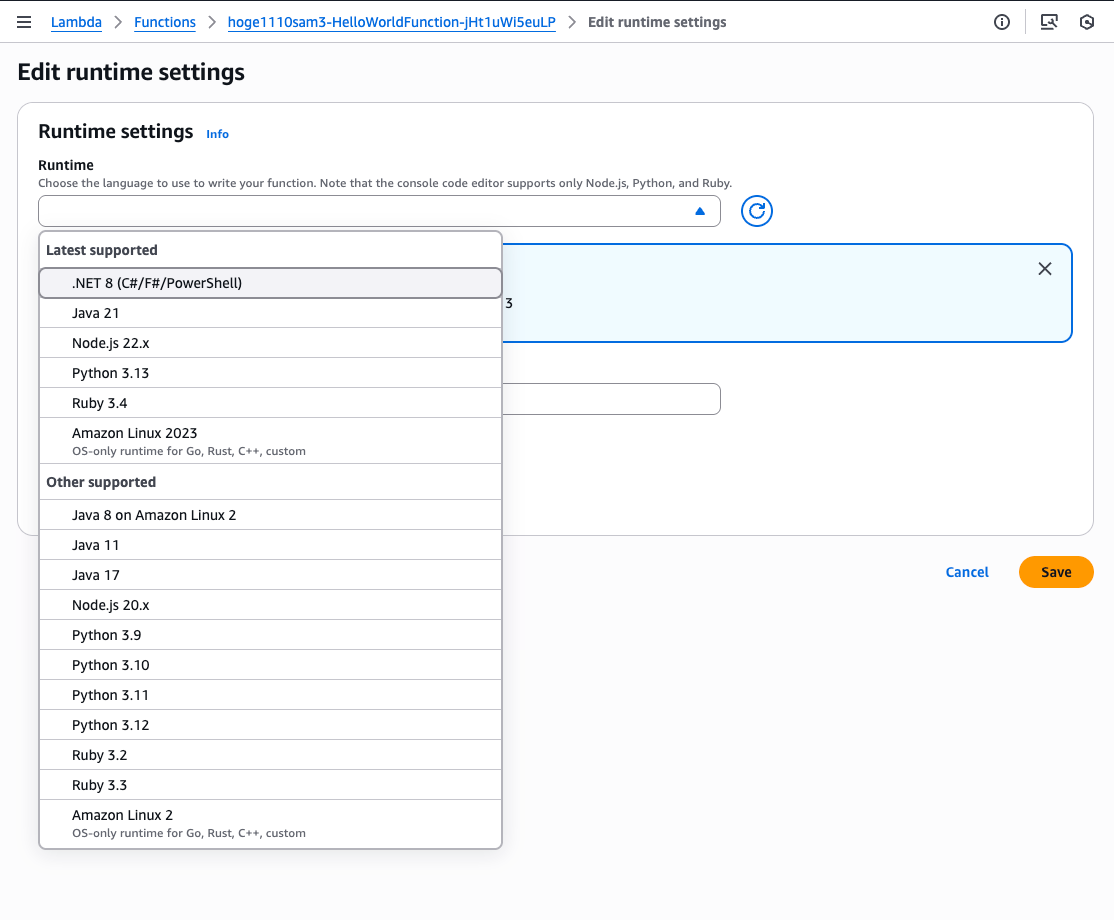Collapse the Runtime dropdown arrow
The image size is (1114, 920).
click(700, 211)
